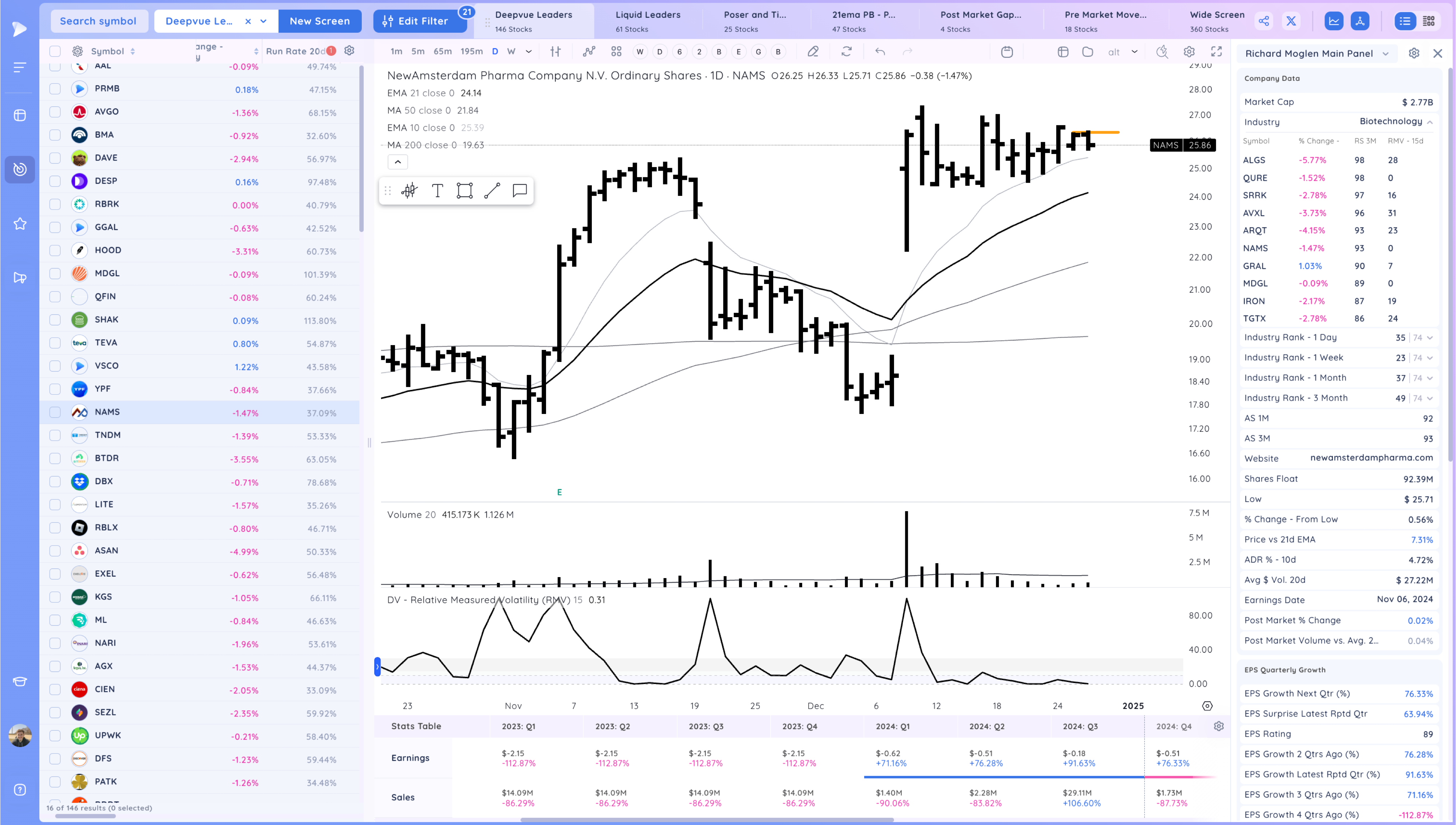Toggle the select-all checkbox in header

(55, 52)
